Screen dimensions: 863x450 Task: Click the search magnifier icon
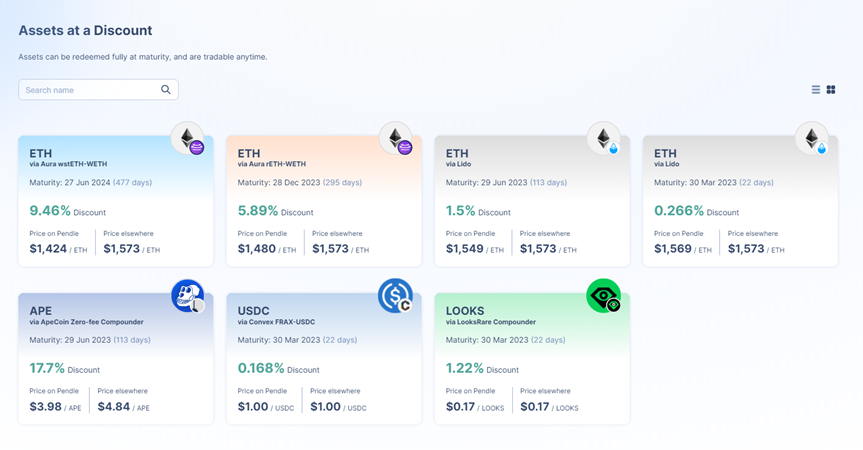(x=166, y=90)
